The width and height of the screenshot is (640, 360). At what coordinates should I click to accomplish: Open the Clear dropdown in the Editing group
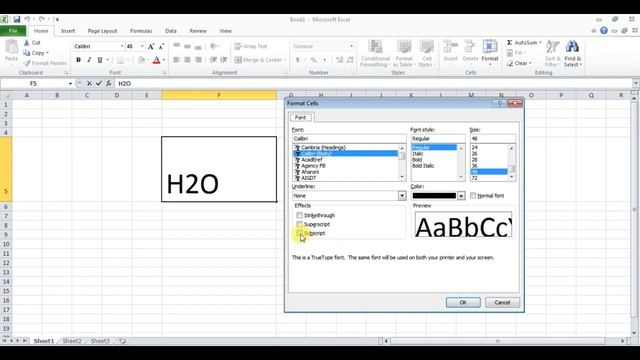530,63
